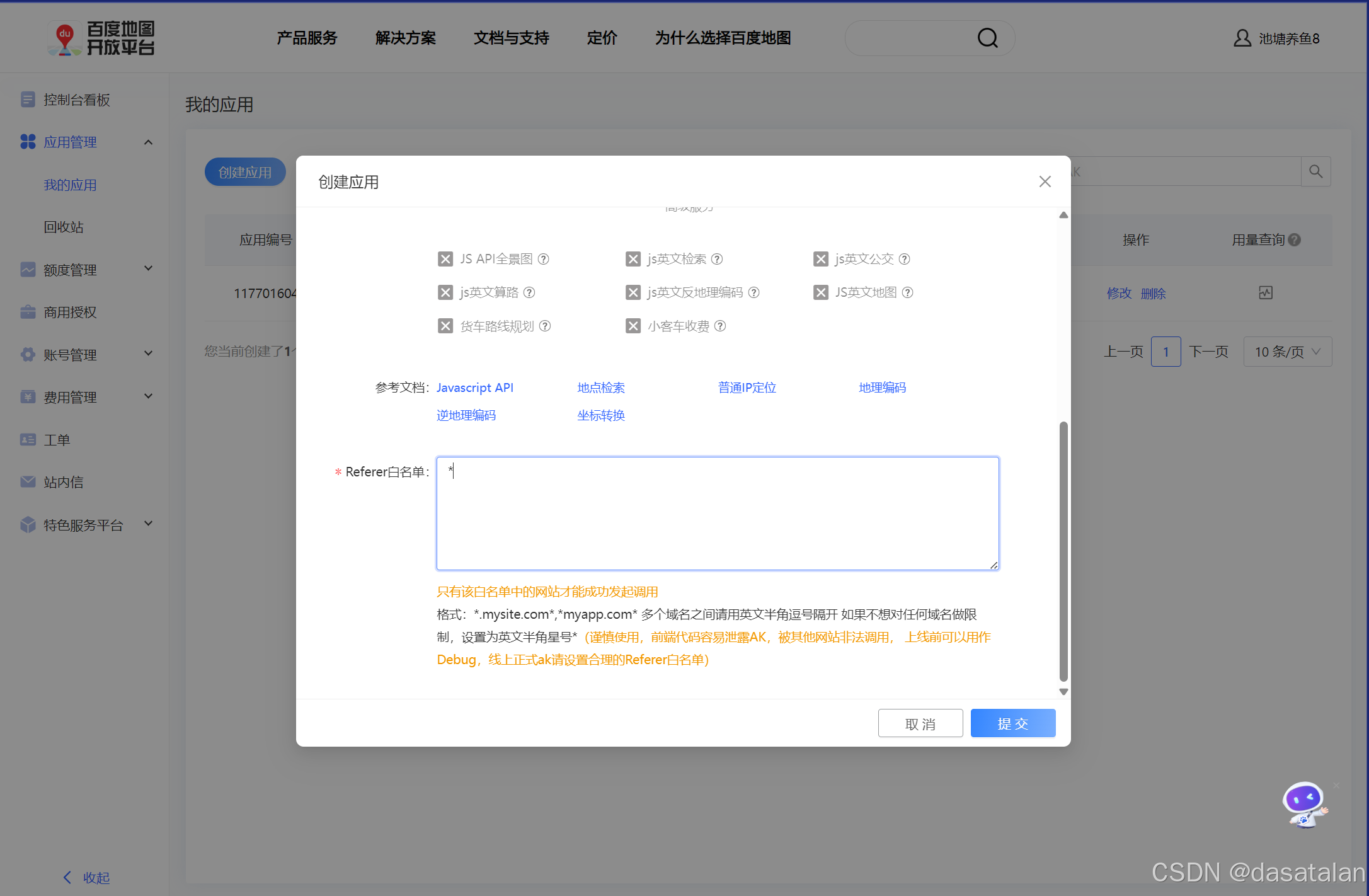Click the robot assistant mascot icon
Viewport: 1369px width, 896px height.
point(1304,804)
